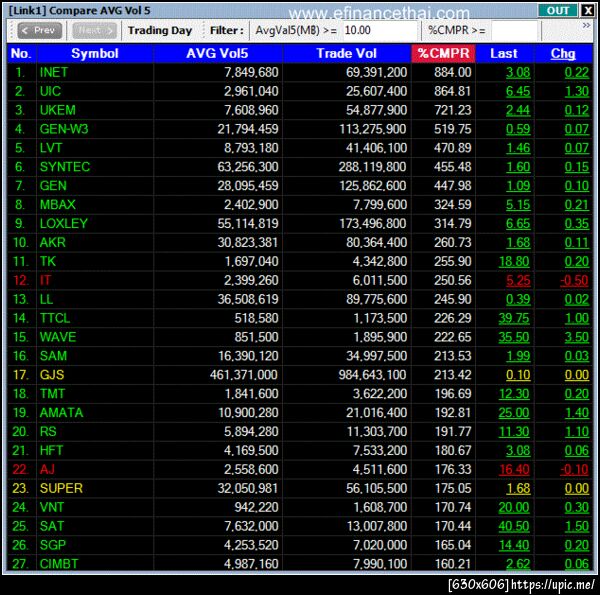Click Trade Vol value 7,020,000 for SGP
600x595 pixels.
[x=380, y=545]
